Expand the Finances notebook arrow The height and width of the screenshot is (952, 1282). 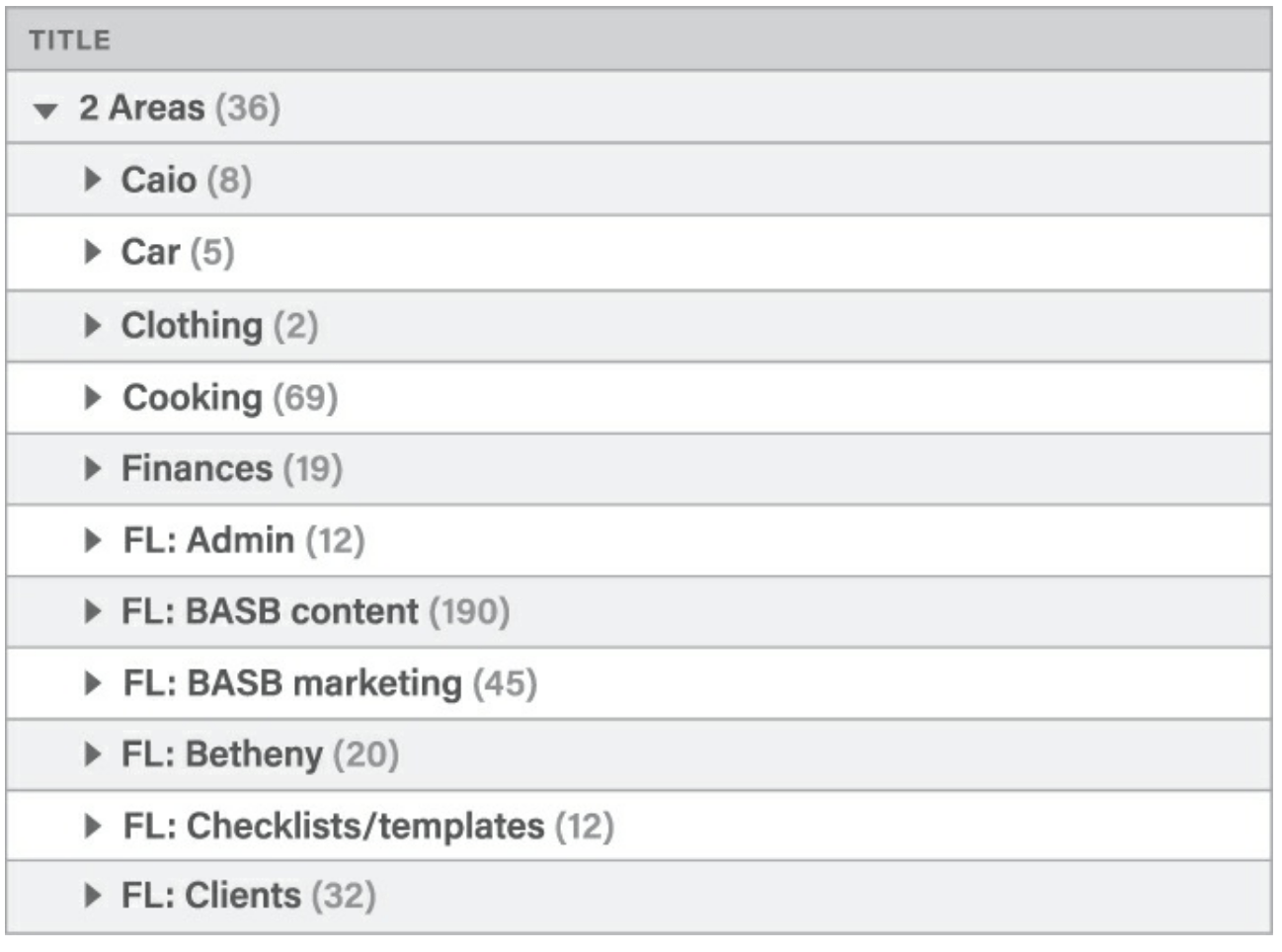coord(93,468)
